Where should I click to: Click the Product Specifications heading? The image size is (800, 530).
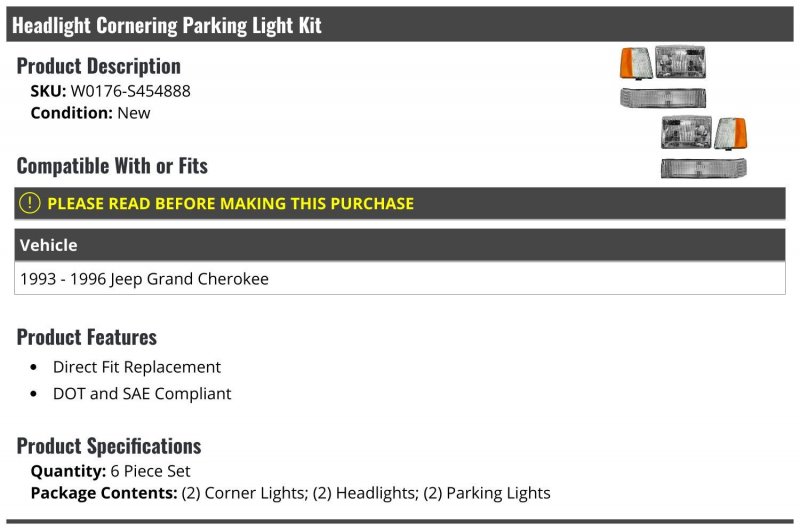coord(109,446)
